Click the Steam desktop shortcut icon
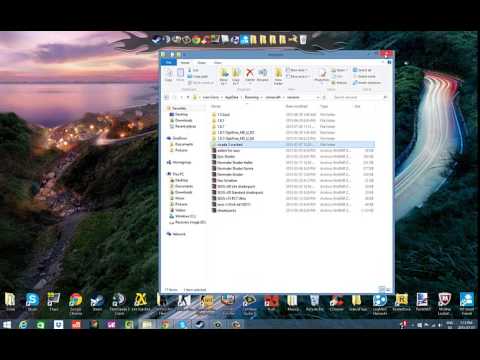 (97, 301)
